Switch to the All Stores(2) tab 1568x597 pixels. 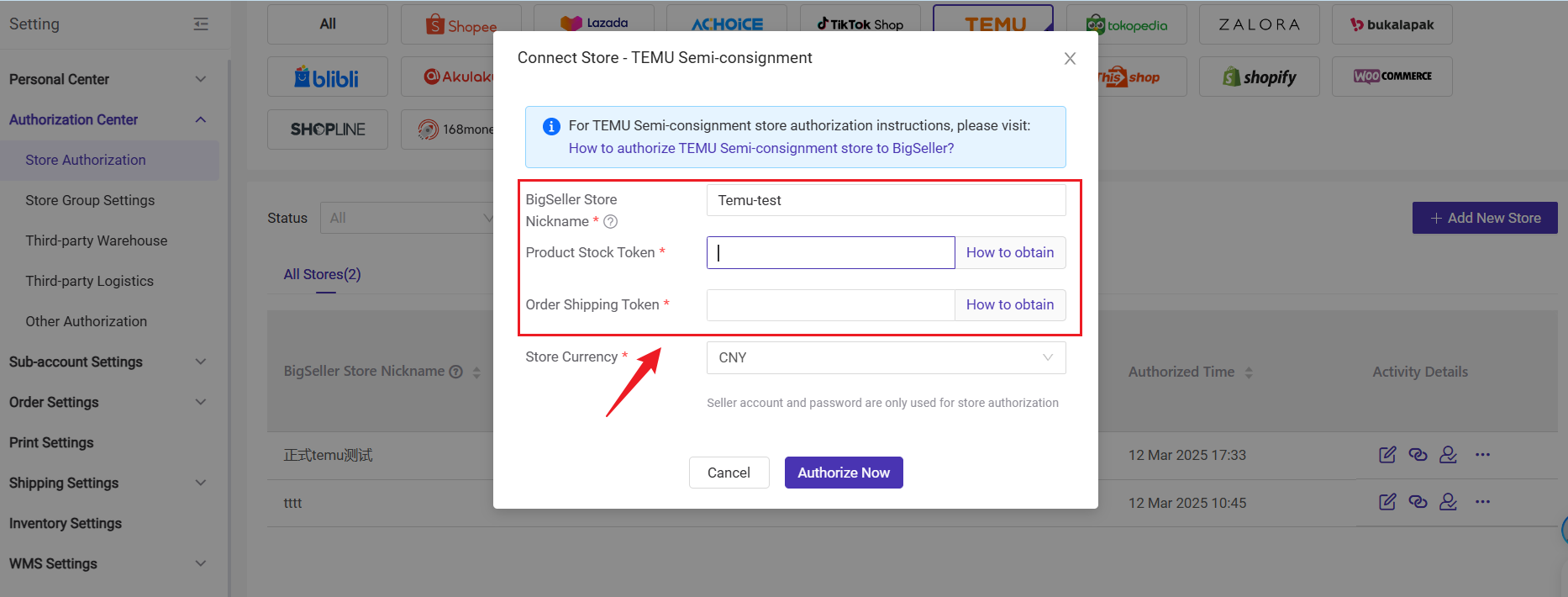point(322,274)
